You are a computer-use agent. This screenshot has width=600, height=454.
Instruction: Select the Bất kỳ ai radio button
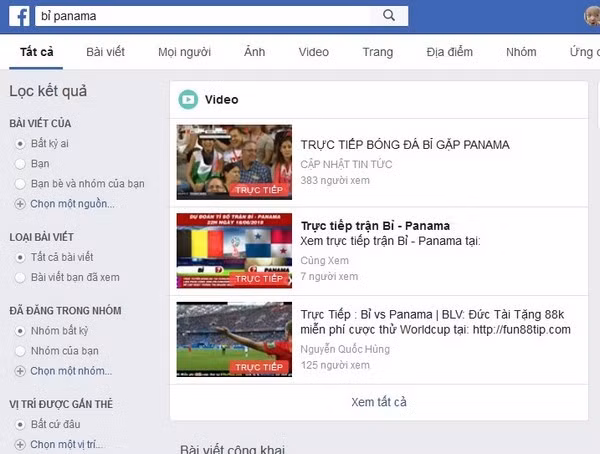pyautogui.click(x=20, y=144)
